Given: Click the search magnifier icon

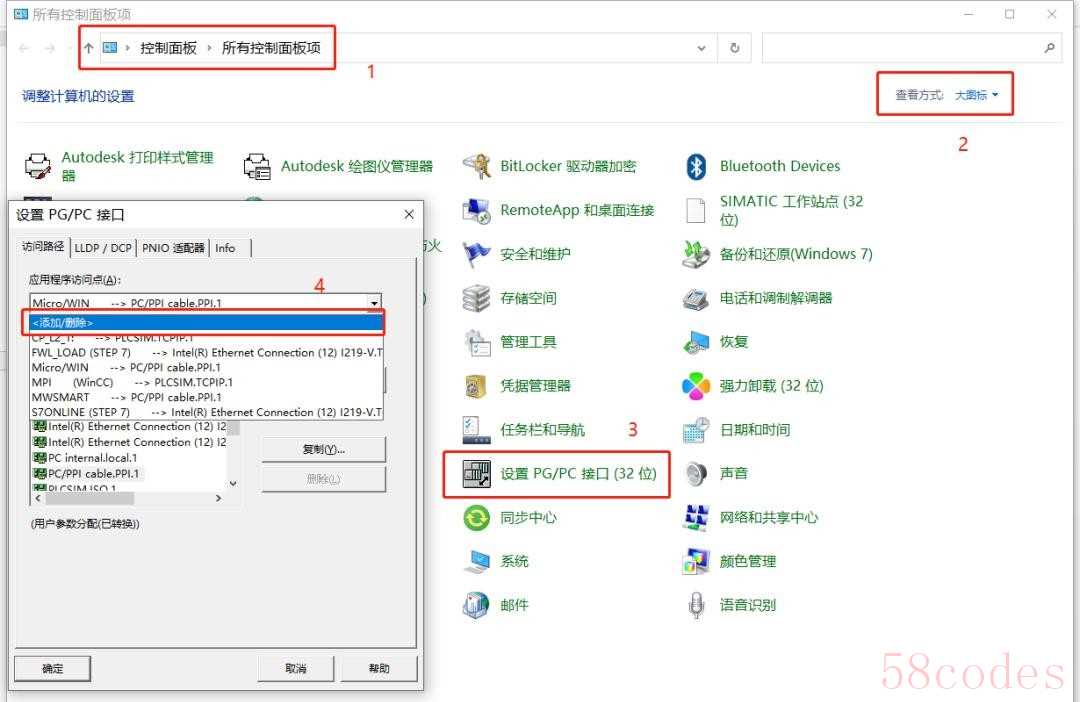Looking at the screenshot, I should [x=1049, y=48].
